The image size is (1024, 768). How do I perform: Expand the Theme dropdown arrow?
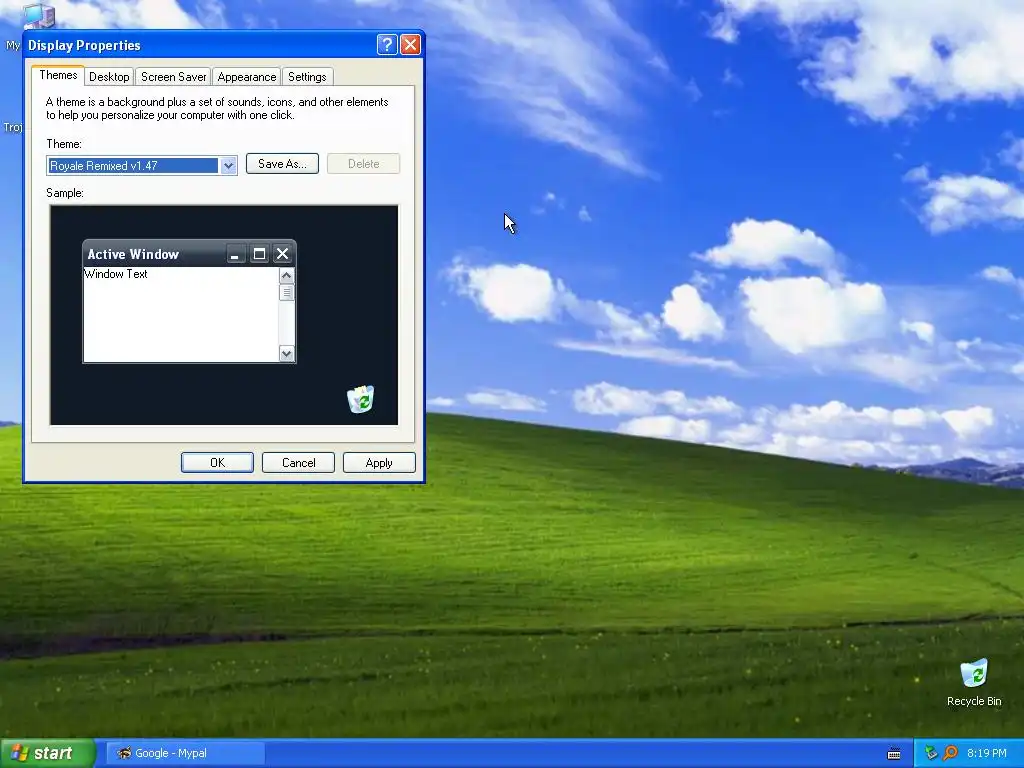click(x=228, y=165)
